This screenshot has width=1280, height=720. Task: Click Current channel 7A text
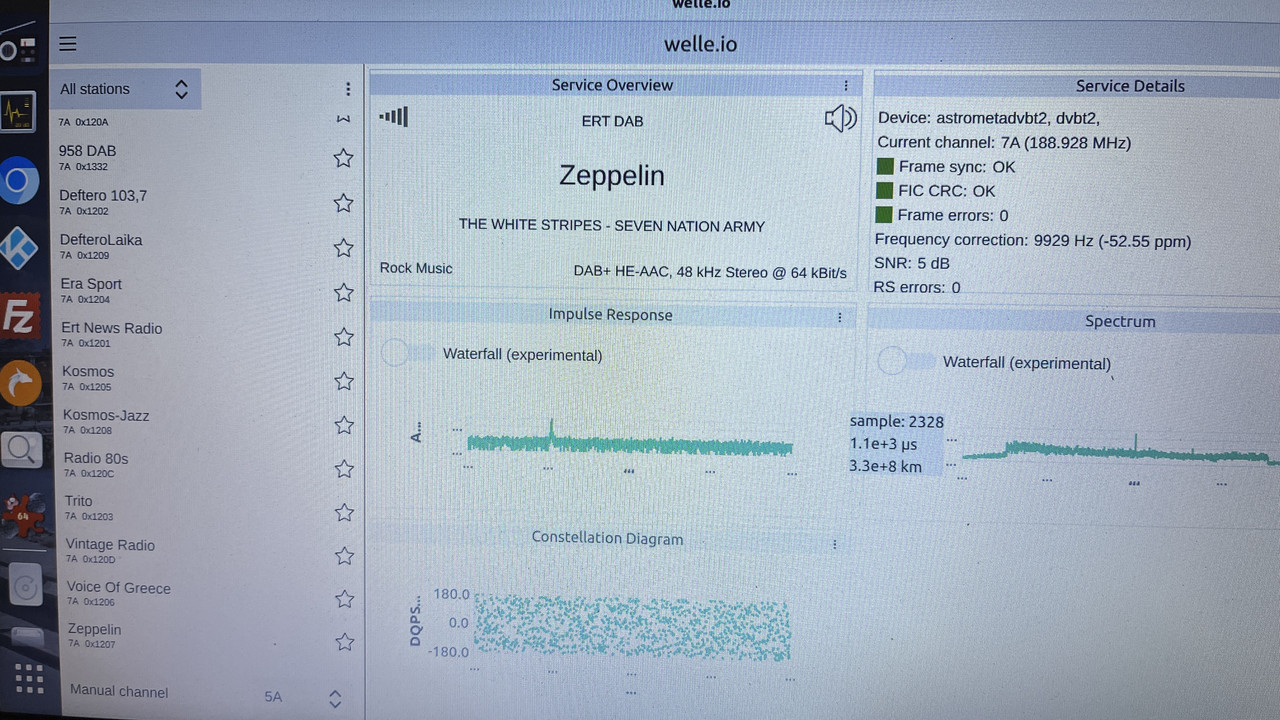[1004, 143]
